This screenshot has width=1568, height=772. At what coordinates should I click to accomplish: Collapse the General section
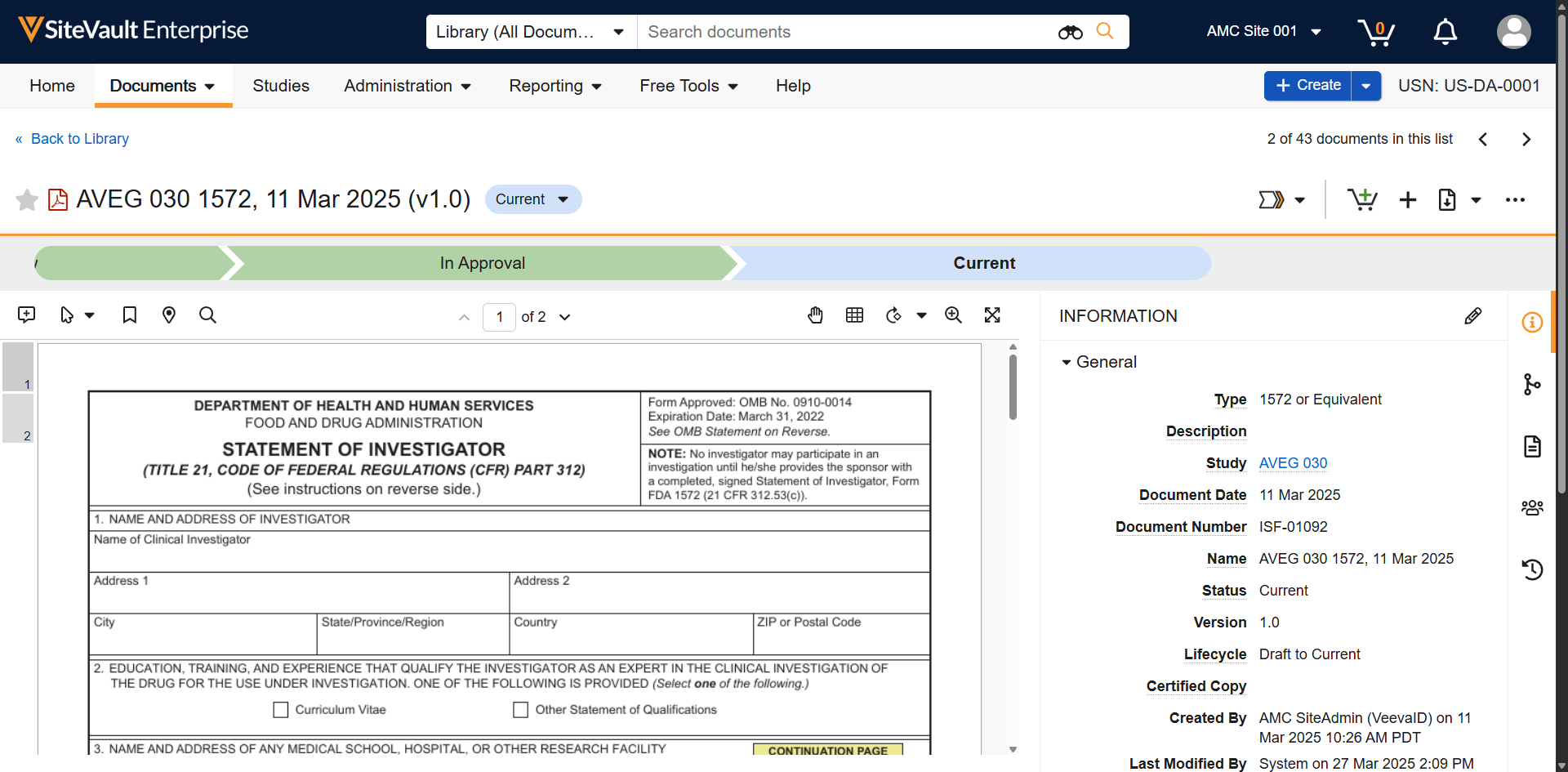1066,362
